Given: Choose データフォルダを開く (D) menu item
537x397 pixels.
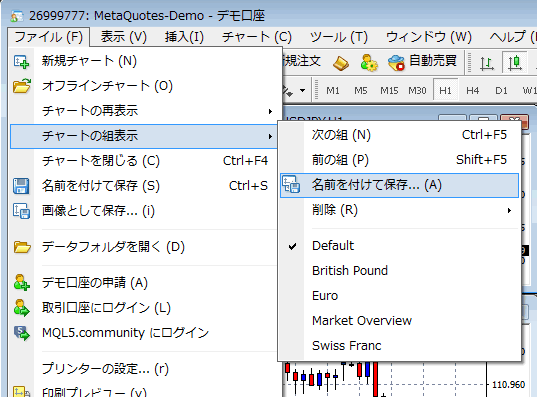Looking at the screenshot, I should tap(143, 247).
